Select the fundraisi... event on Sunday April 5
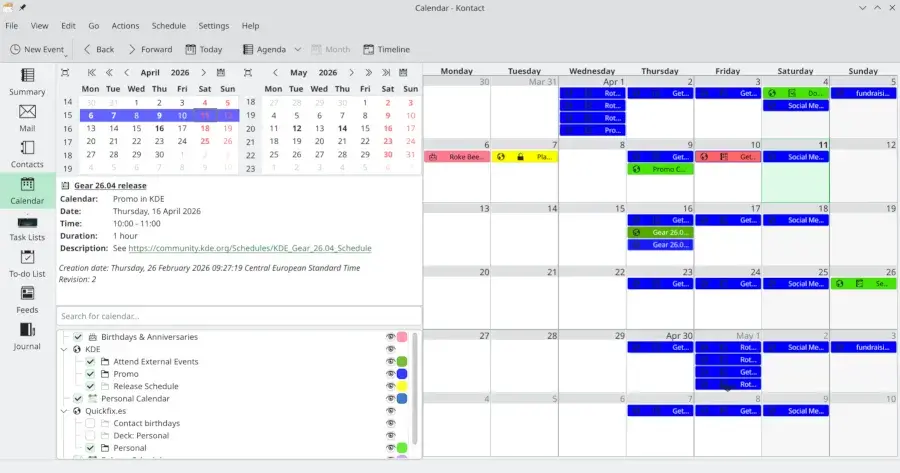The image size is (900, 473). pos(863,93)
